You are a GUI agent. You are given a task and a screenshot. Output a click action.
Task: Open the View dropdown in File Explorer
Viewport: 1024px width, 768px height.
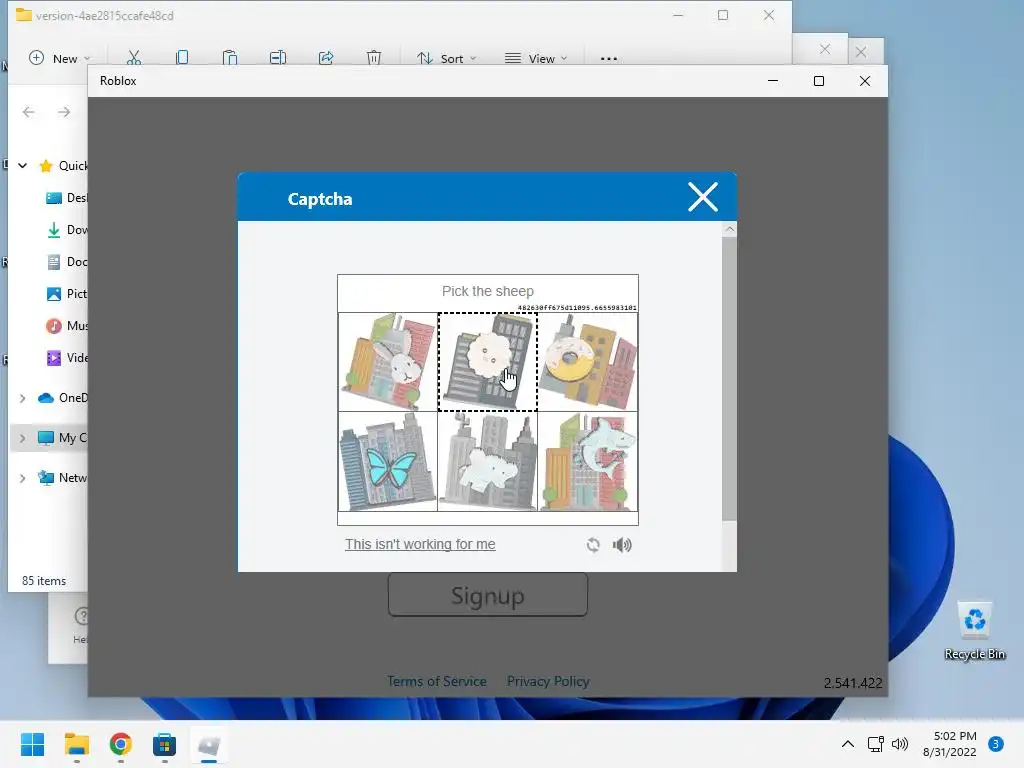pos(536,58)
